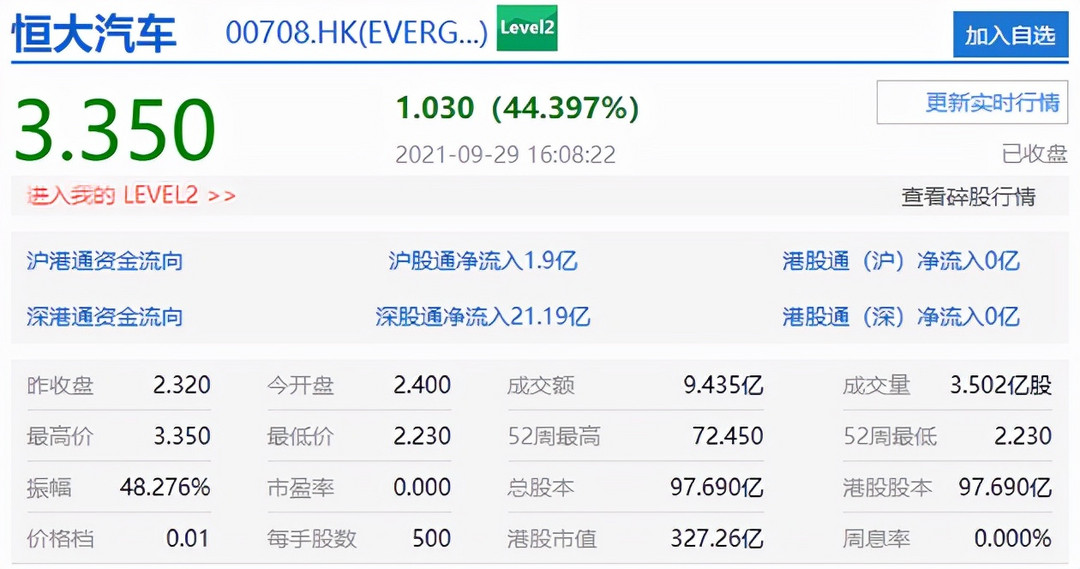Click the 港股通（深）净流入0亿 link
The width and height of the screenshot is (1080, 569).
click(901, 318)
